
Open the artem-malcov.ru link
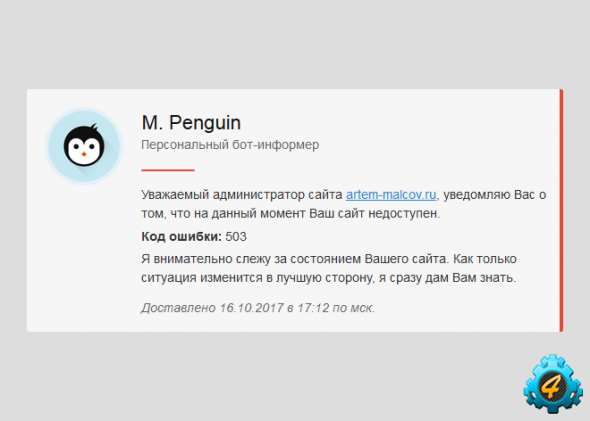(x=391, y=195)
